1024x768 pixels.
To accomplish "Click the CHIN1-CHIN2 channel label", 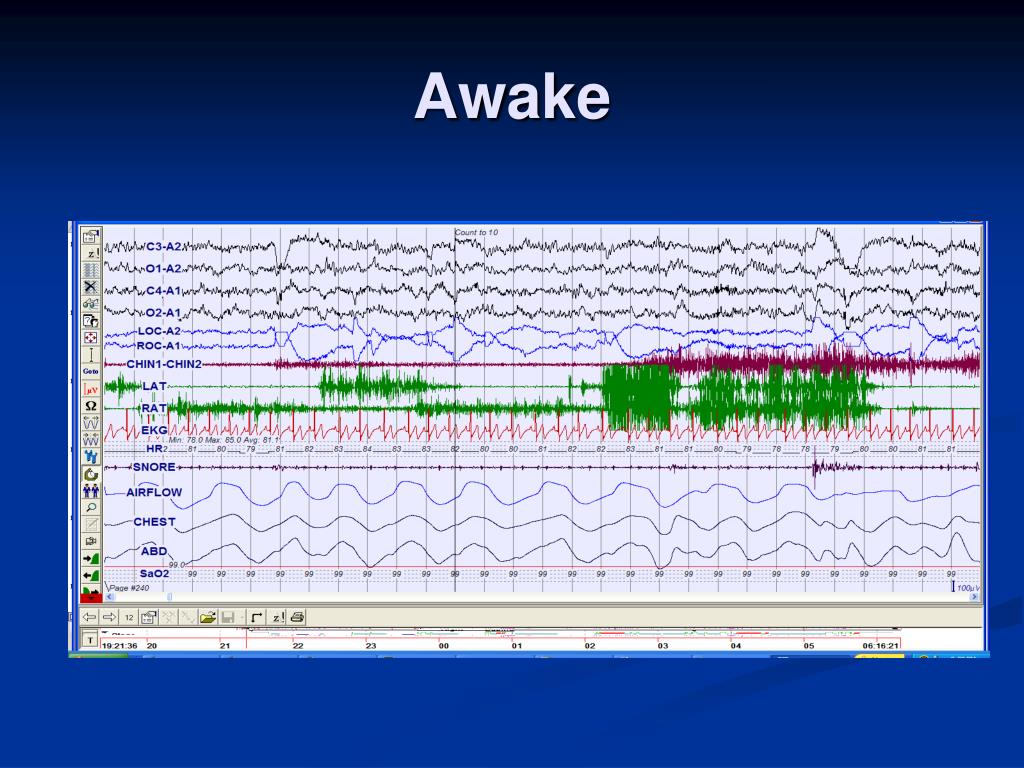I will (164, 364).
